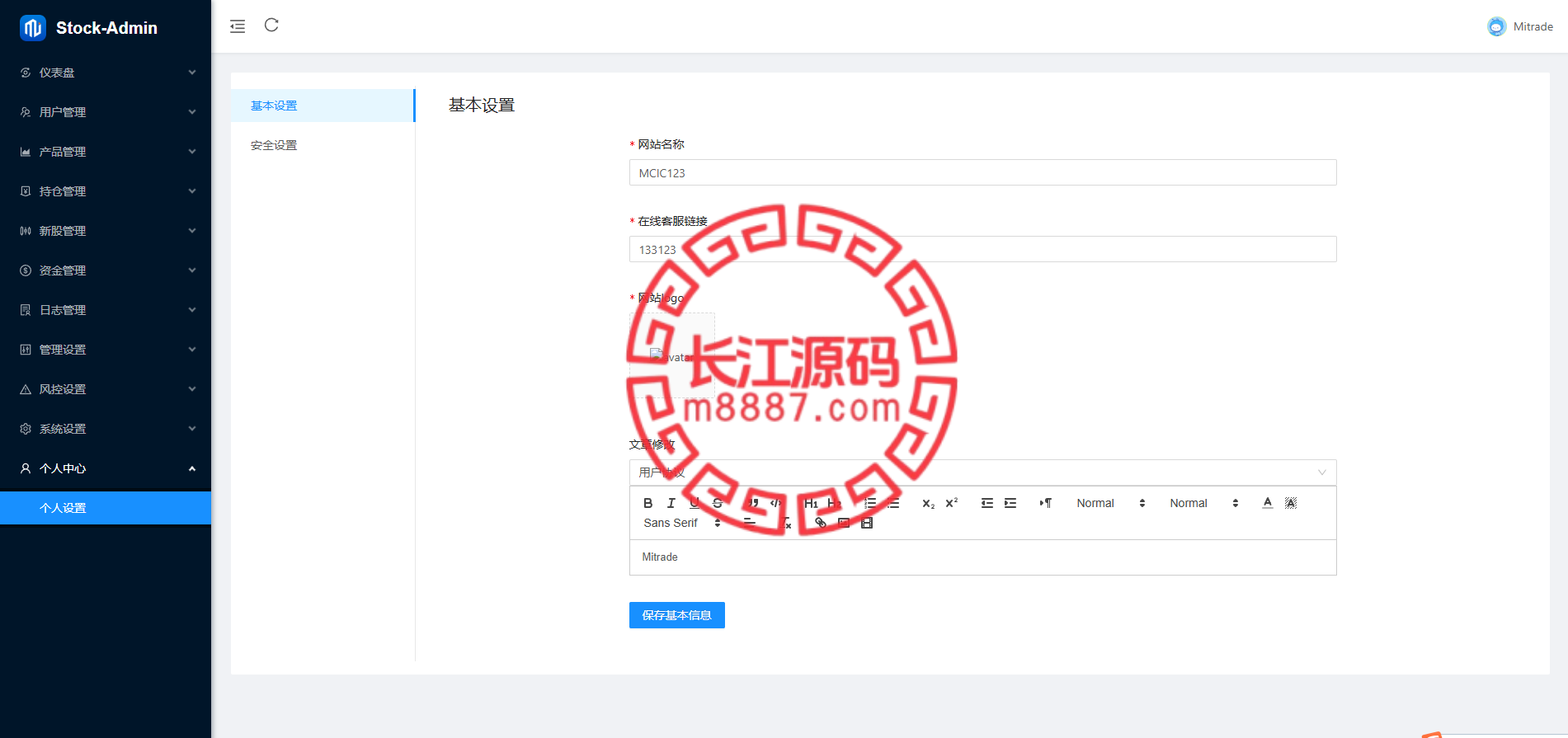Screen dimensions: 1568x738
Task: Insert a blockquote in the editor
Action: [752, 503]
